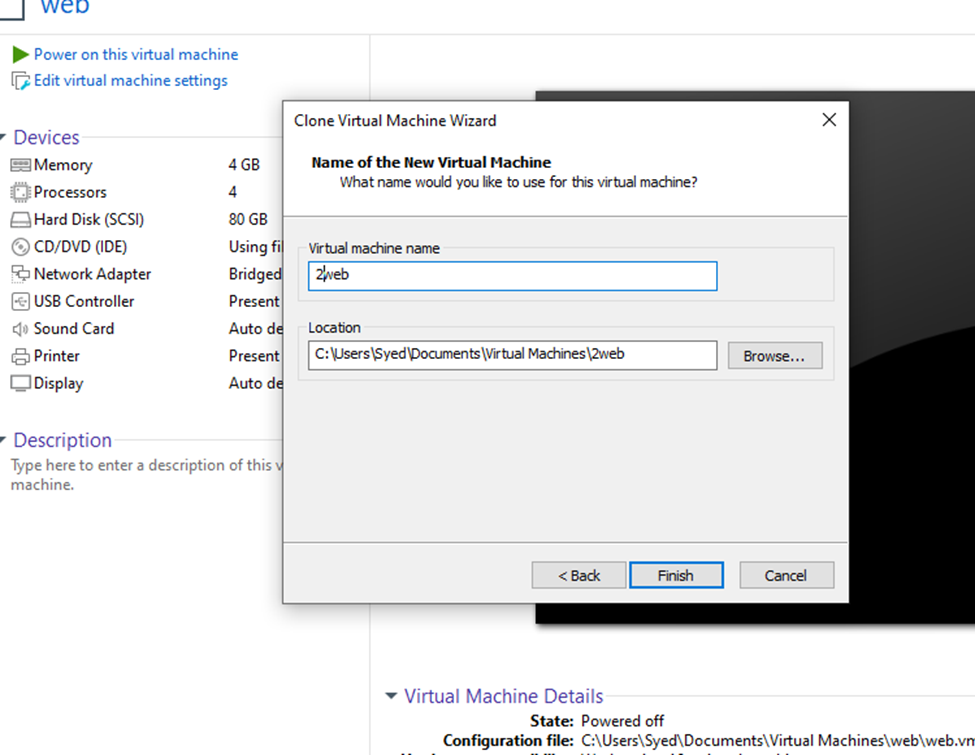Screen dimensions: 975x755
Task: Click the Edit virtual machine settings icon
Action: pos(20,81)
